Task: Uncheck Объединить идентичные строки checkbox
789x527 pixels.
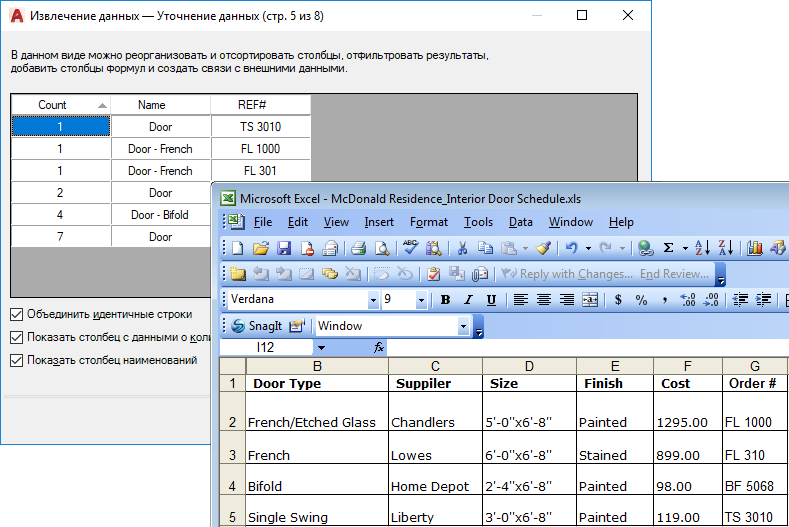Action: [17, 315]
